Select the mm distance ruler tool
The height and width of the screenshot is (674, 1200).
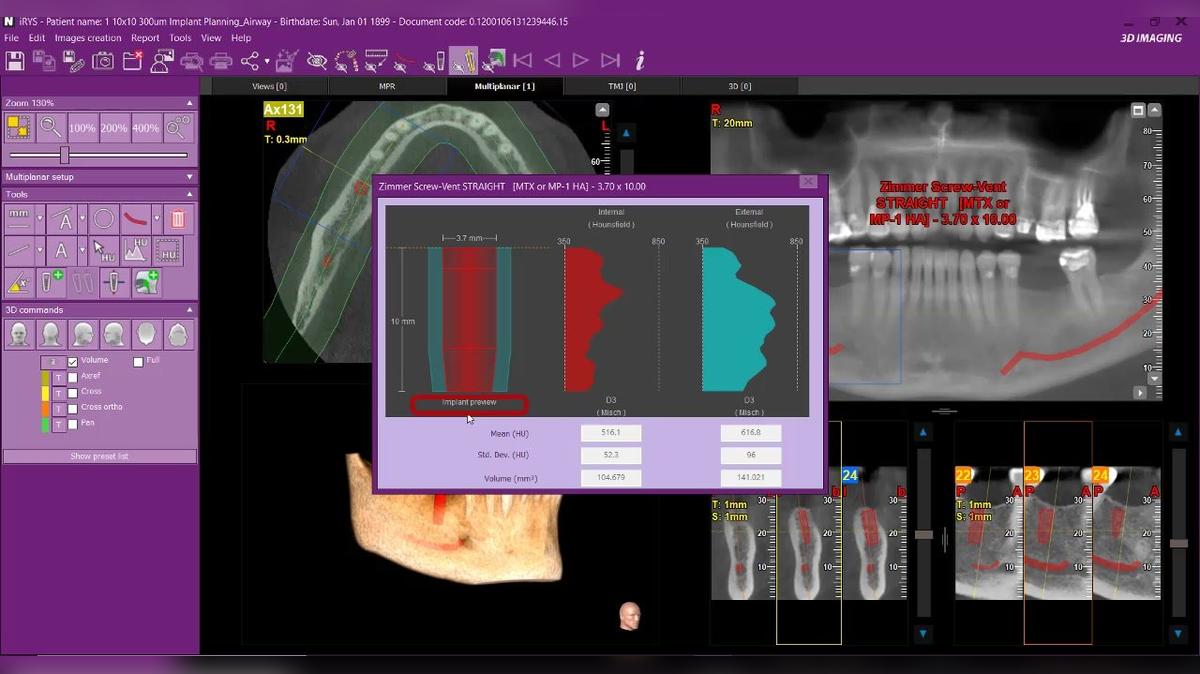pos(18,218)
